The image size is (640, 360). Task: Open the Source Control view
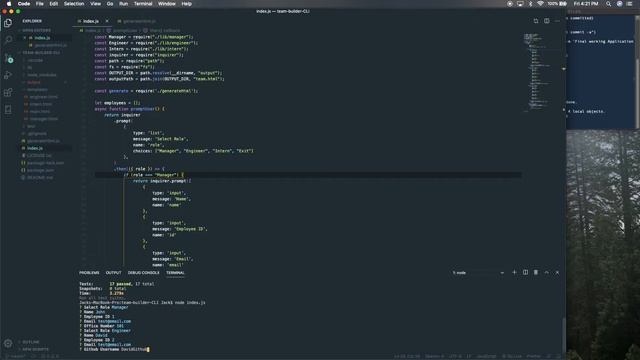pyautogui.click(x=8, y=58)
